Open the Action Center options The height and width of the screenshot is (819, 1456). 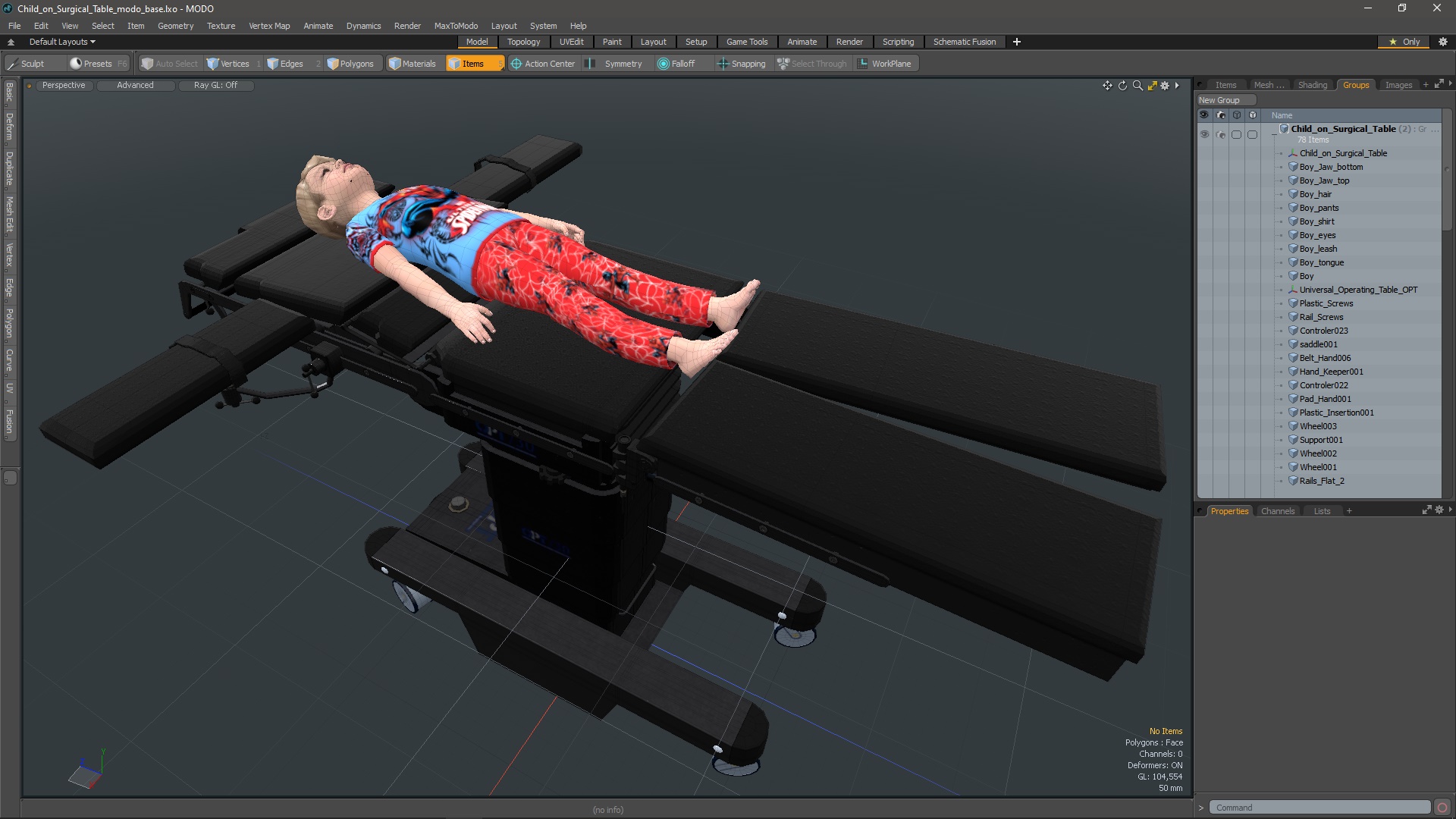coord(543,64)
